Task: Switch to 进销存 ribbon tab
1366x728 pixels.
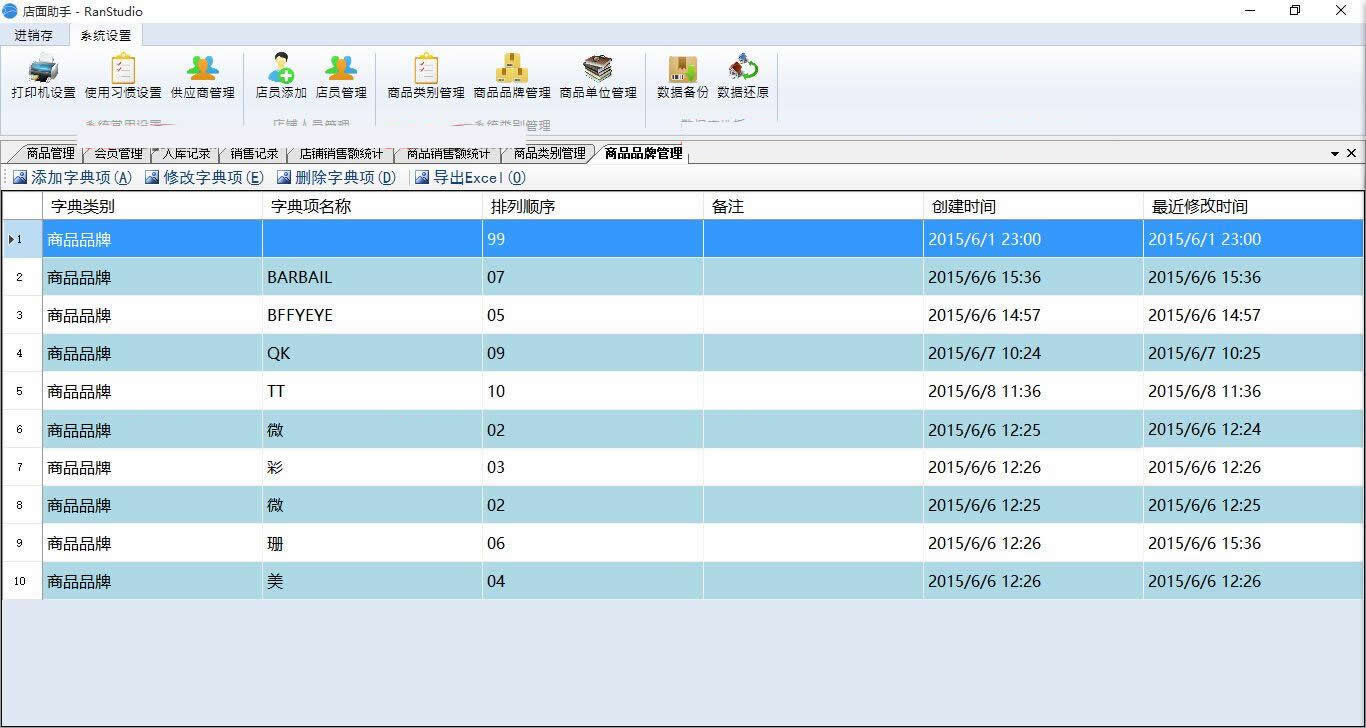Action: coord(34,35)
